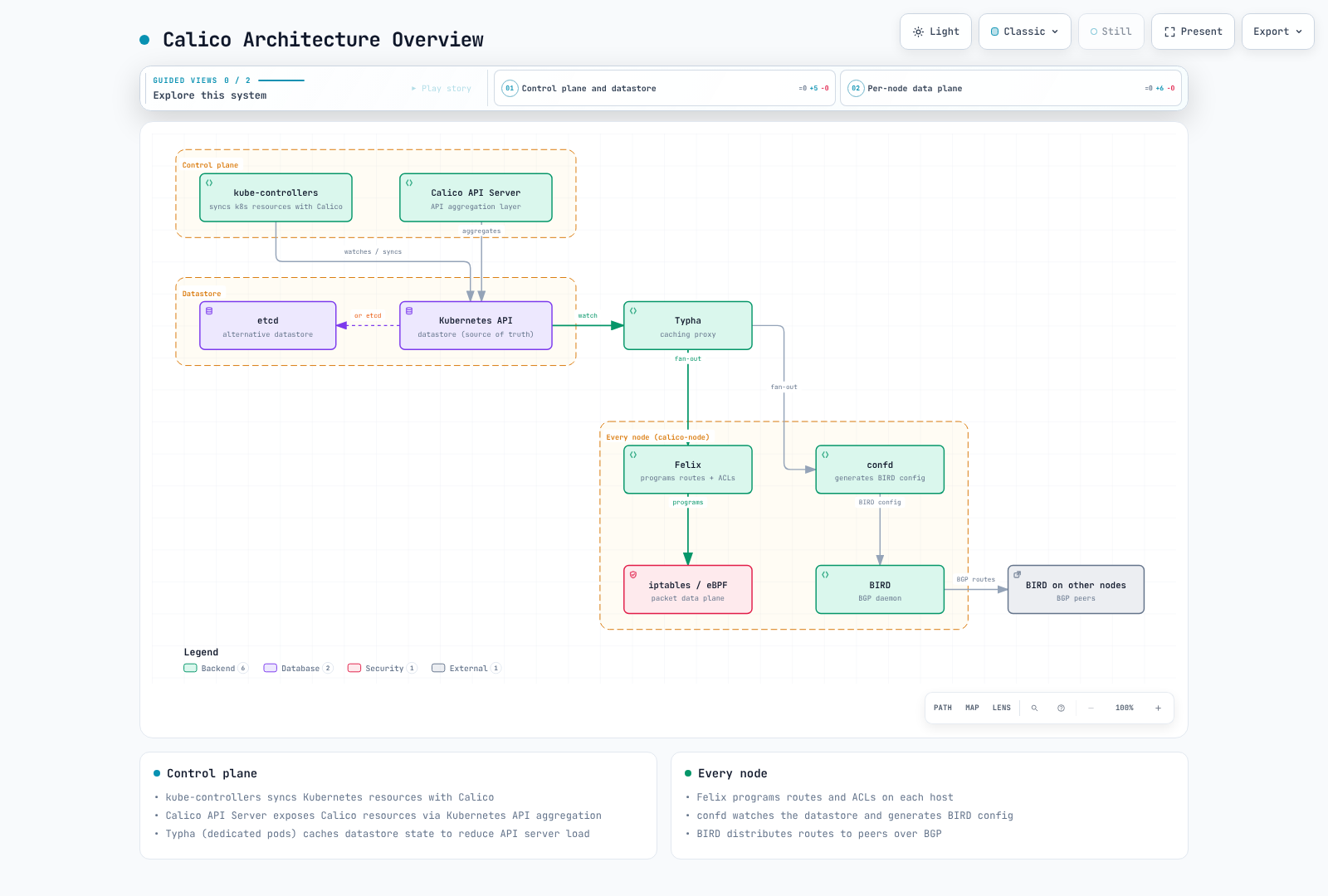Click the Typha node code icon
Image resolution: width=1328 pixels, height=896 pixels.
point(633,311)
